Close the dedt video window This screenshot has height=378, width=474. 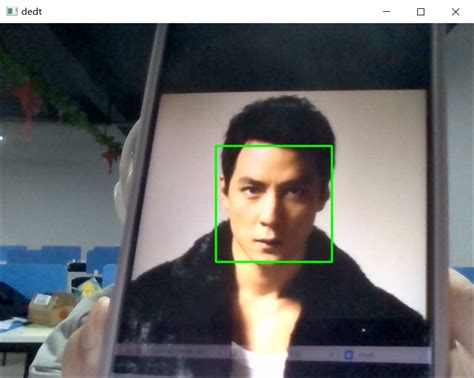pos(455,12)
